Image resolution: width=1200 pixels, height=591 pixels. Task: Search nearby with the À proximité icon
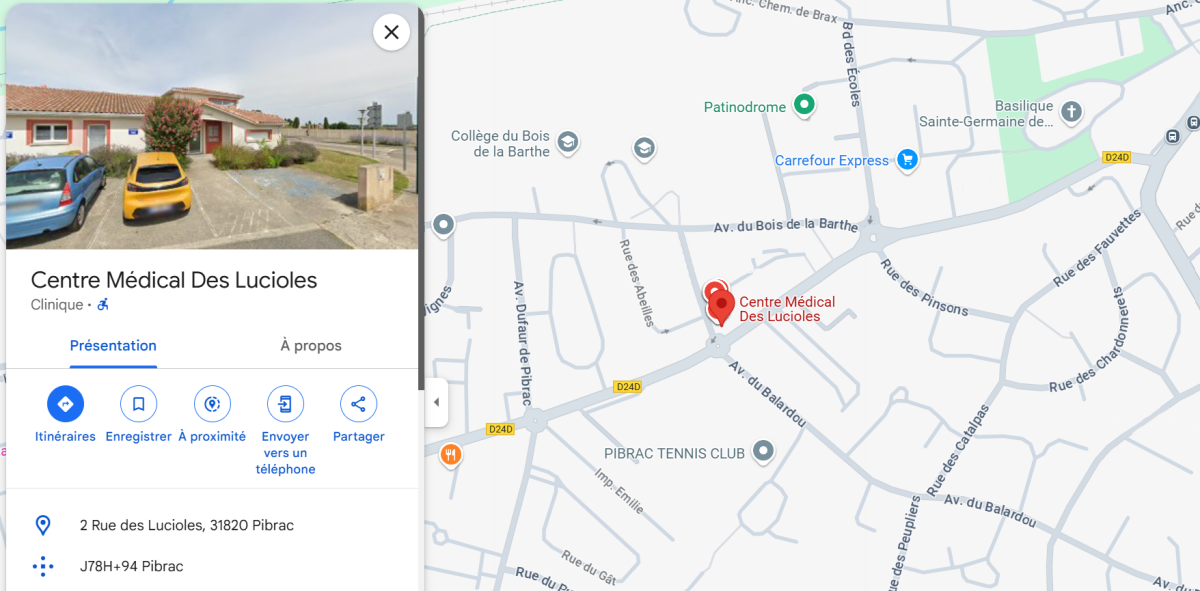point(212,404)
